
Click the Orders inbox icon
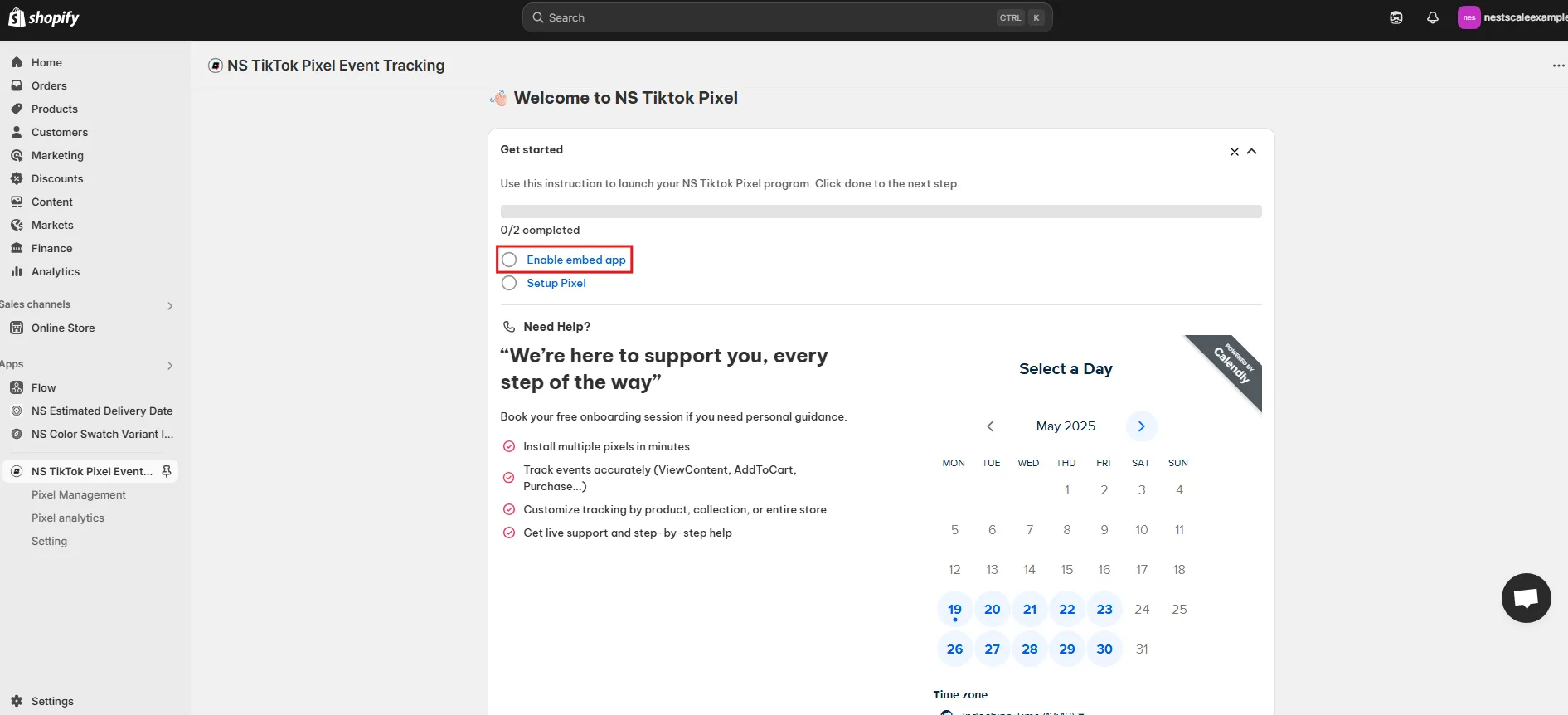[x=17, y=85]
